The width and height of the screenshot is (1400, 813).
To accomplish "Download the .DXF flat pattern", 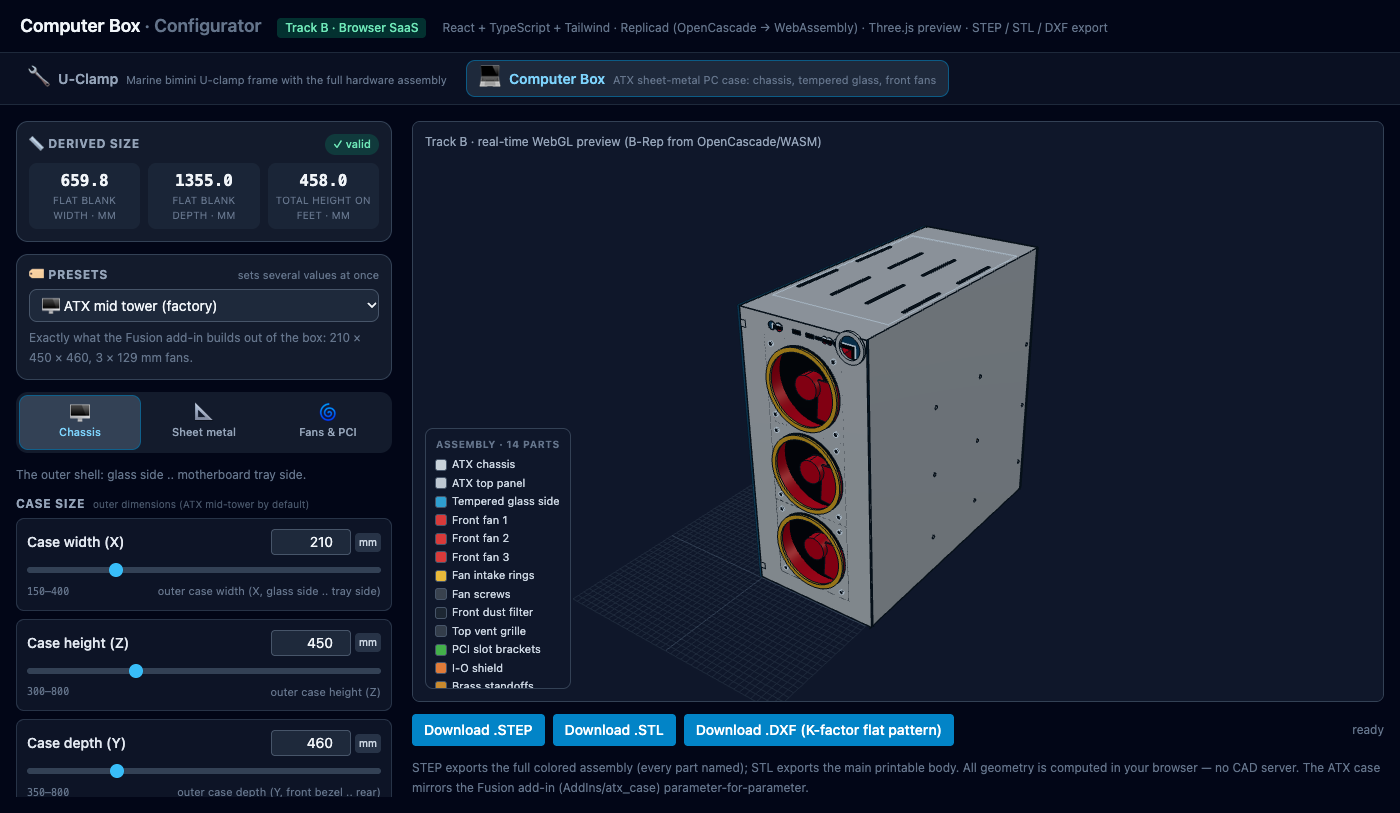I will 819,730.
